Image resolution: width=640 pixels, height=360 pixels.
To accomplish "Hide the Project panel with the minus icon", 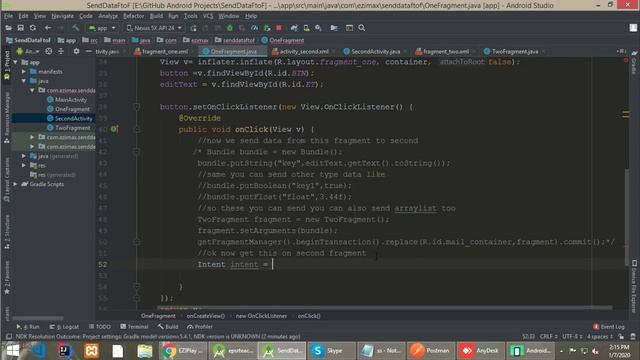I will [x=89, y=51].
